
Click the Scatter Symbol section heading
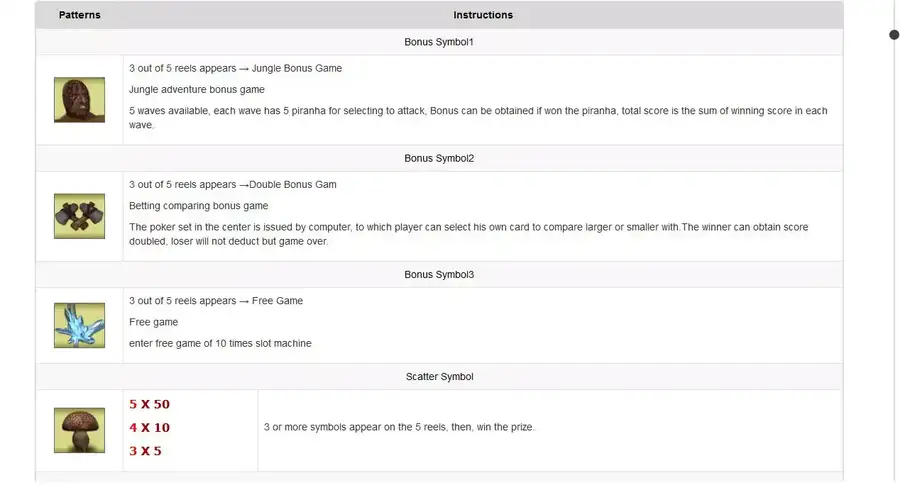click(x=439, y=377)
